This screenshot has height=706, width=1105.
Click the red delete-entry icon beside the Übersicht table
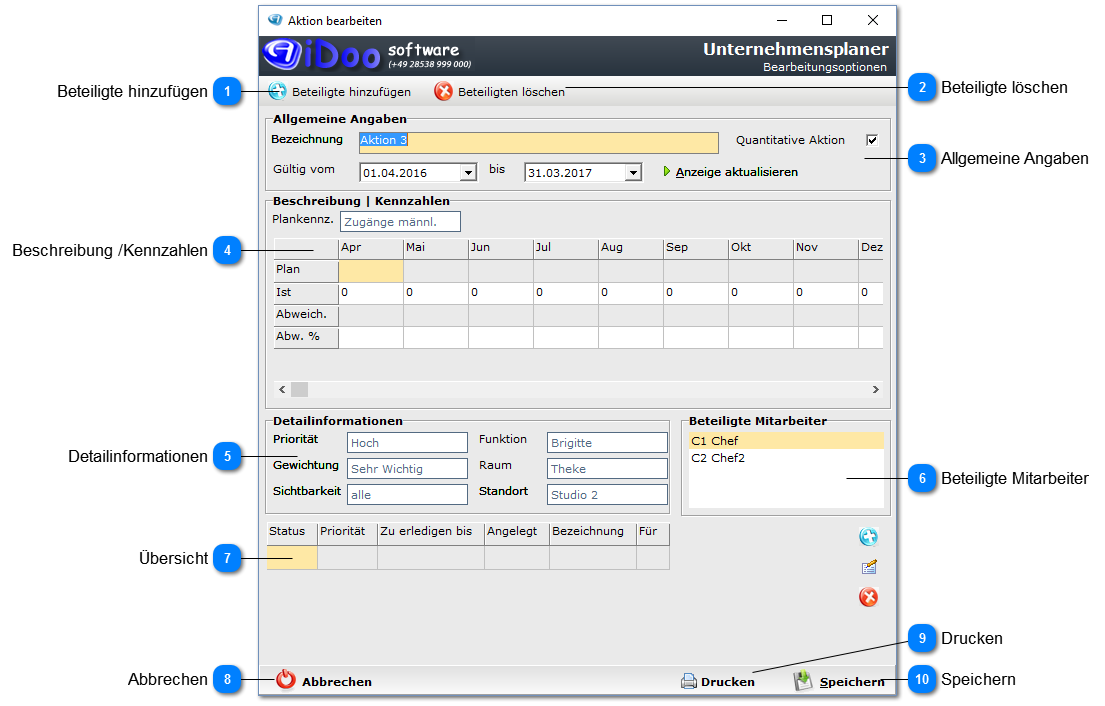[x=868, y=597]
